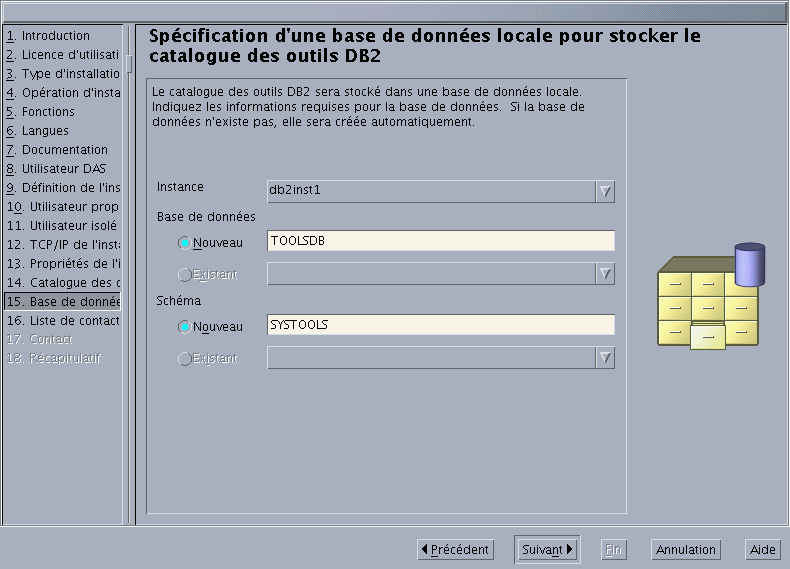Go to step 2 Licence d'utilisation
Image resolution: width=790 pixels, height=569 pixels.
[x=62, y=55]
